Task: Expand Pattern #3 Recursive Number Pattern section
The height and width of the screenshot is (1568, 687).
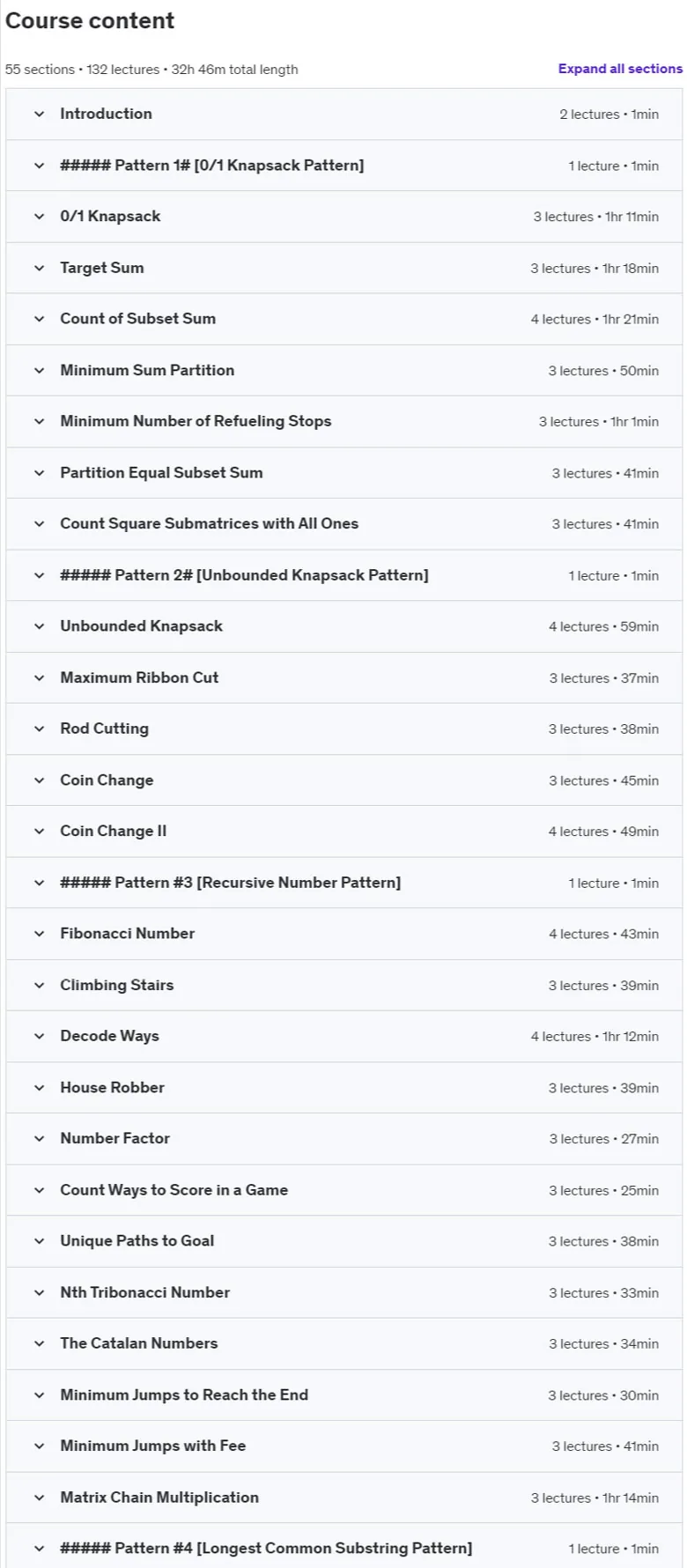Action: [344, 882]
